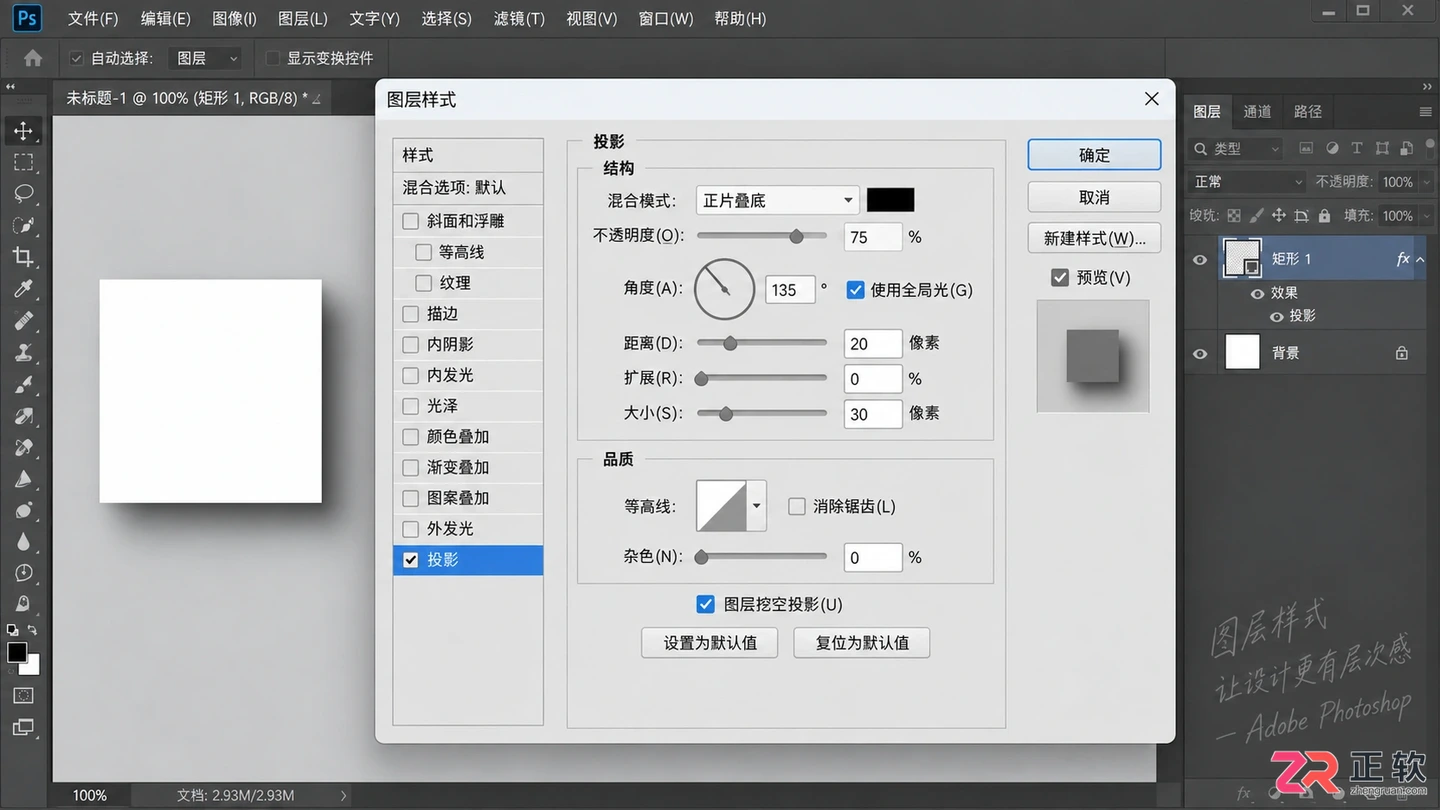Image resolution: width=1440 pixels, height=810 pixels.
Task: Check the 消除锯齿 checkbox
Action: coord(796,507)
